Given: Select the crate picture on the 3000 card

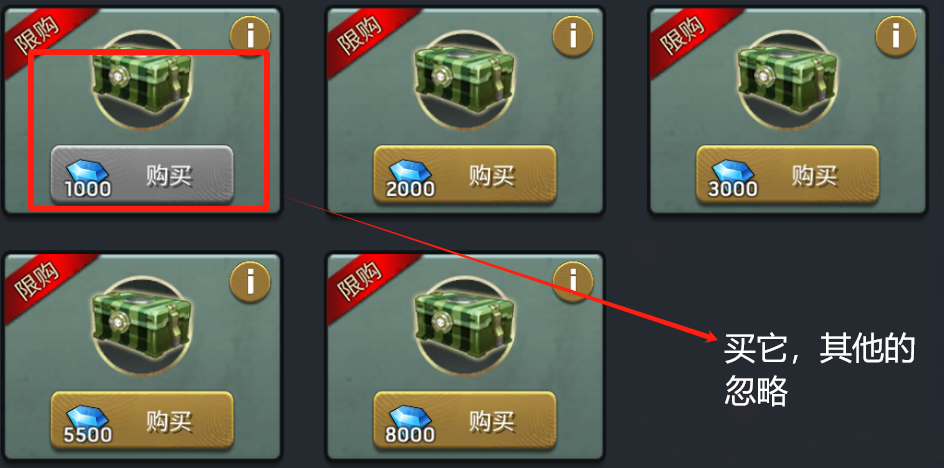Looking at the screenshot, I should click(x=787, y=81).
